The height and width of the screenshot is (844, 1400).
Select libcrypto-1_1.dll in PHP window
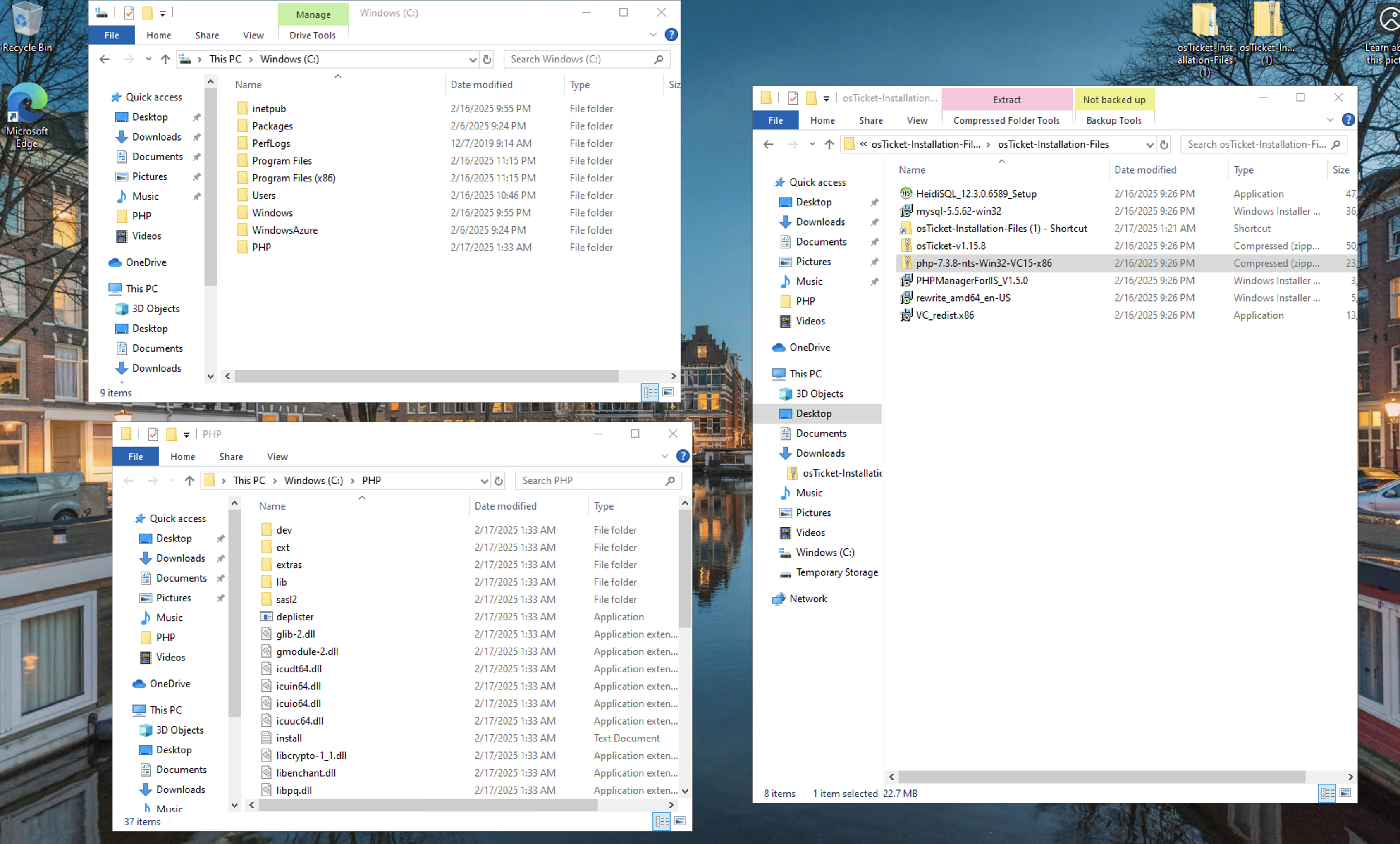click(311, 756)
